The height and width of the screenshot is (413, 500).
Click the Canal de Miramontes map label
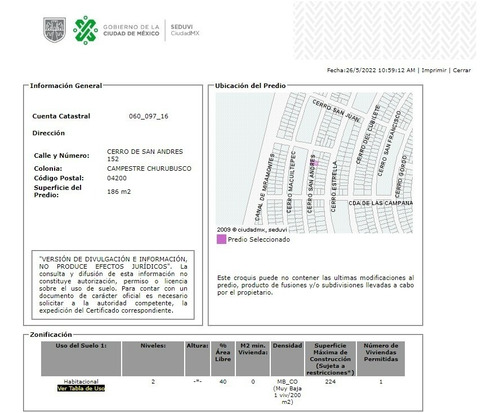click(264, 187)
